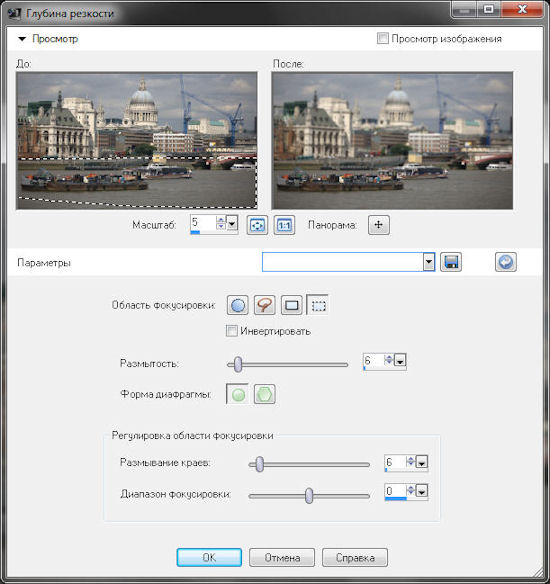Select the rectangular focus area tool
The height and width of the screenshot is (584, 550).
pos(292,305)
